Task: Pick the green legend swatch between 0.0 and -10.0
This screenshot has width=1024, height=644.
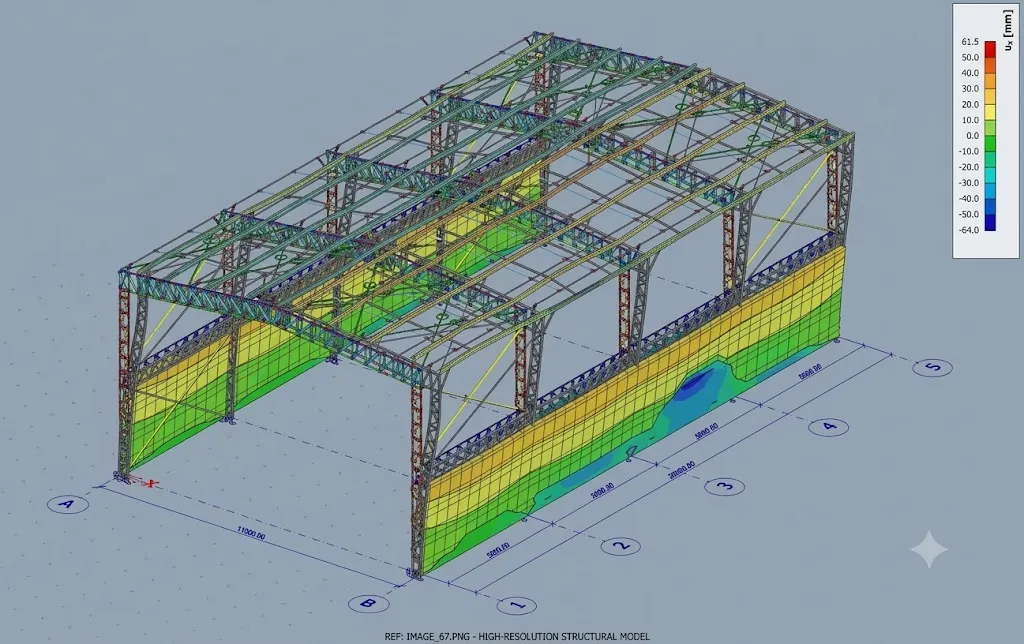Action: 990,144
